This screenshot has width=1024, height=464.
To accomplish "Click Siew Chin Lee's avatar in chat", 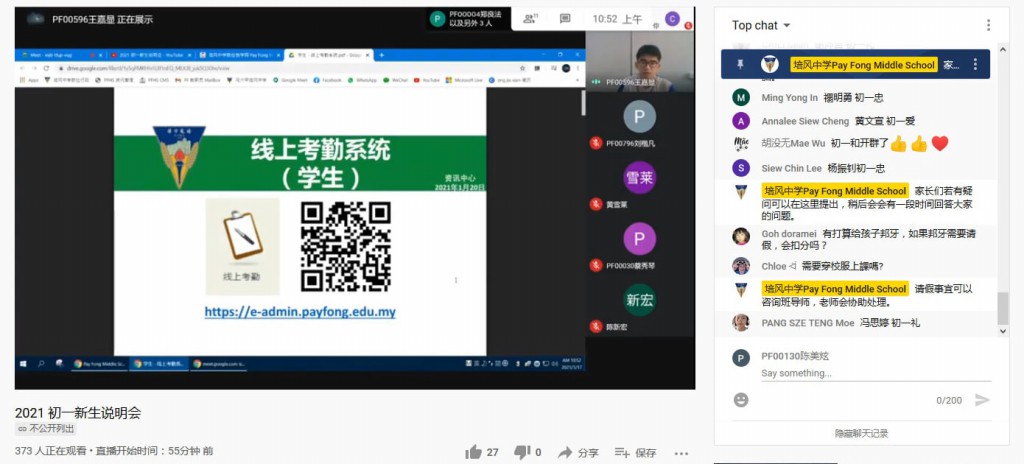I will (741, 168).
